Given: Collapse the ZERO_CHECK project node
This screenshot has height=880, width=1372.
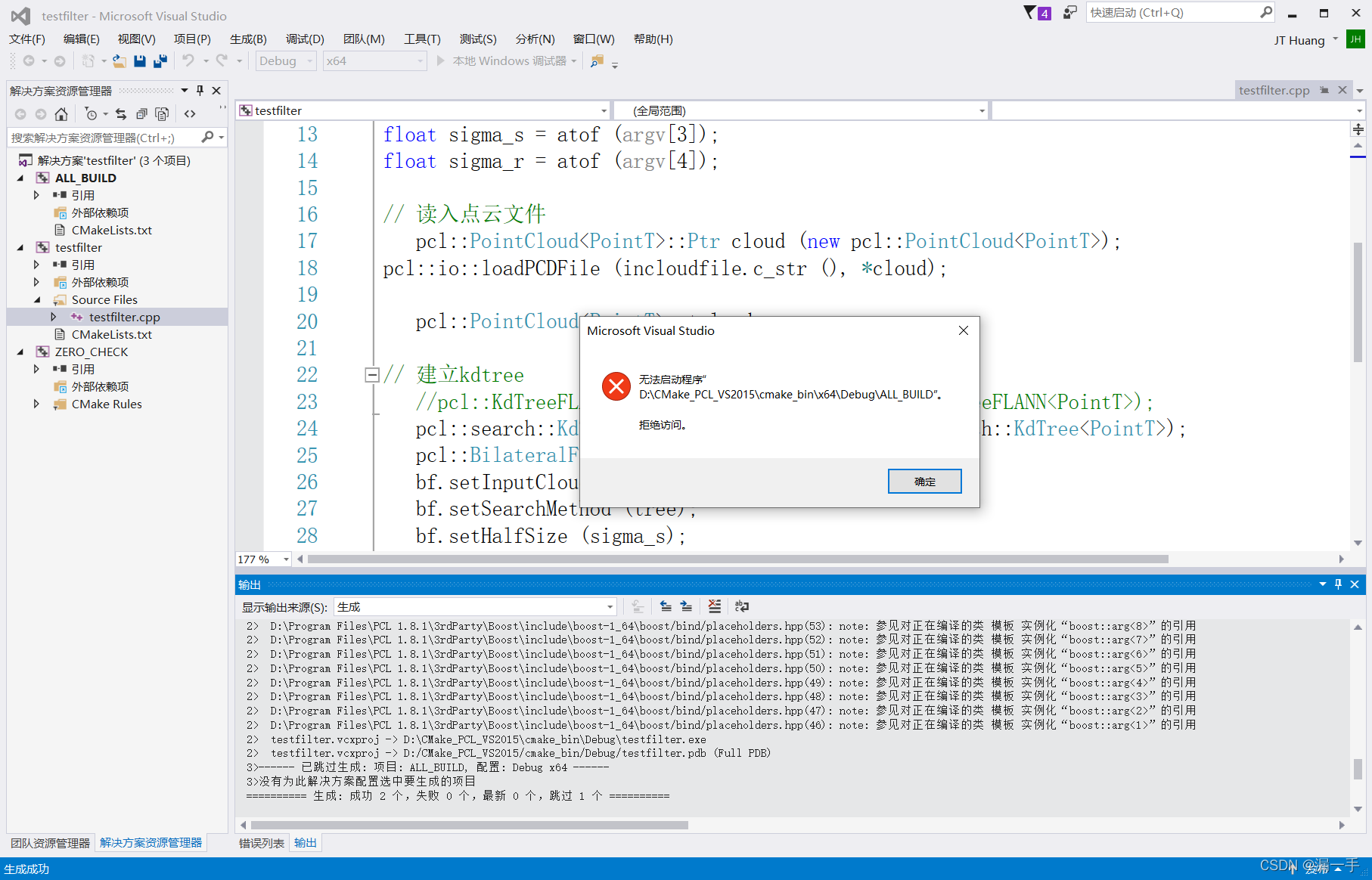Looking at the screenshot, I should click(20, 352).
